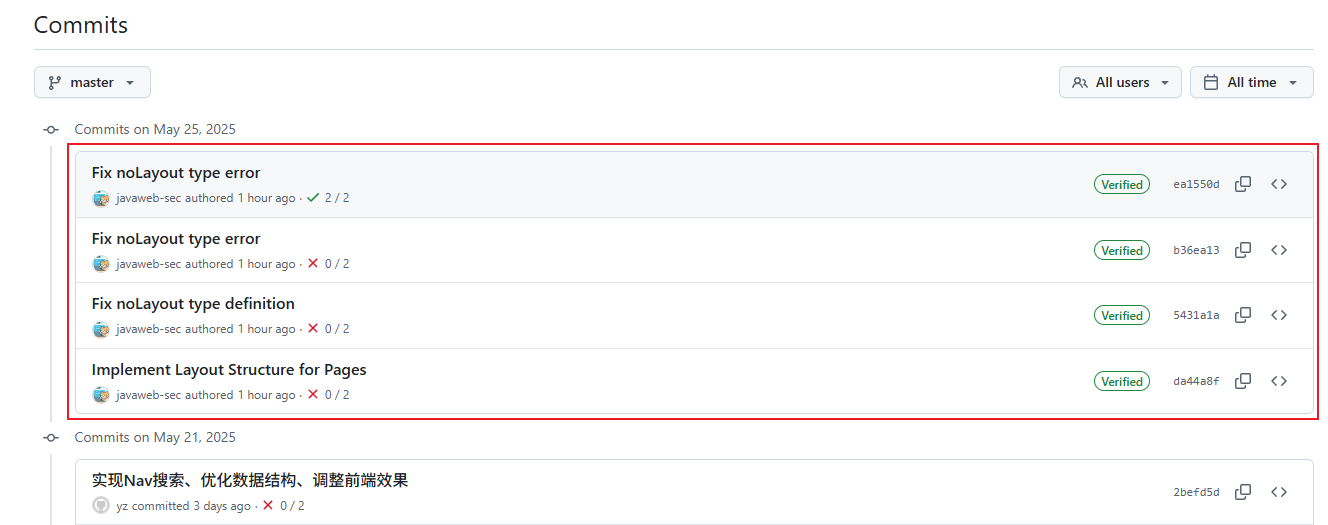Show failed 0 / 2 checks for b36ea13
Viewport: 1328px width, 525px height.
[328, 264]
